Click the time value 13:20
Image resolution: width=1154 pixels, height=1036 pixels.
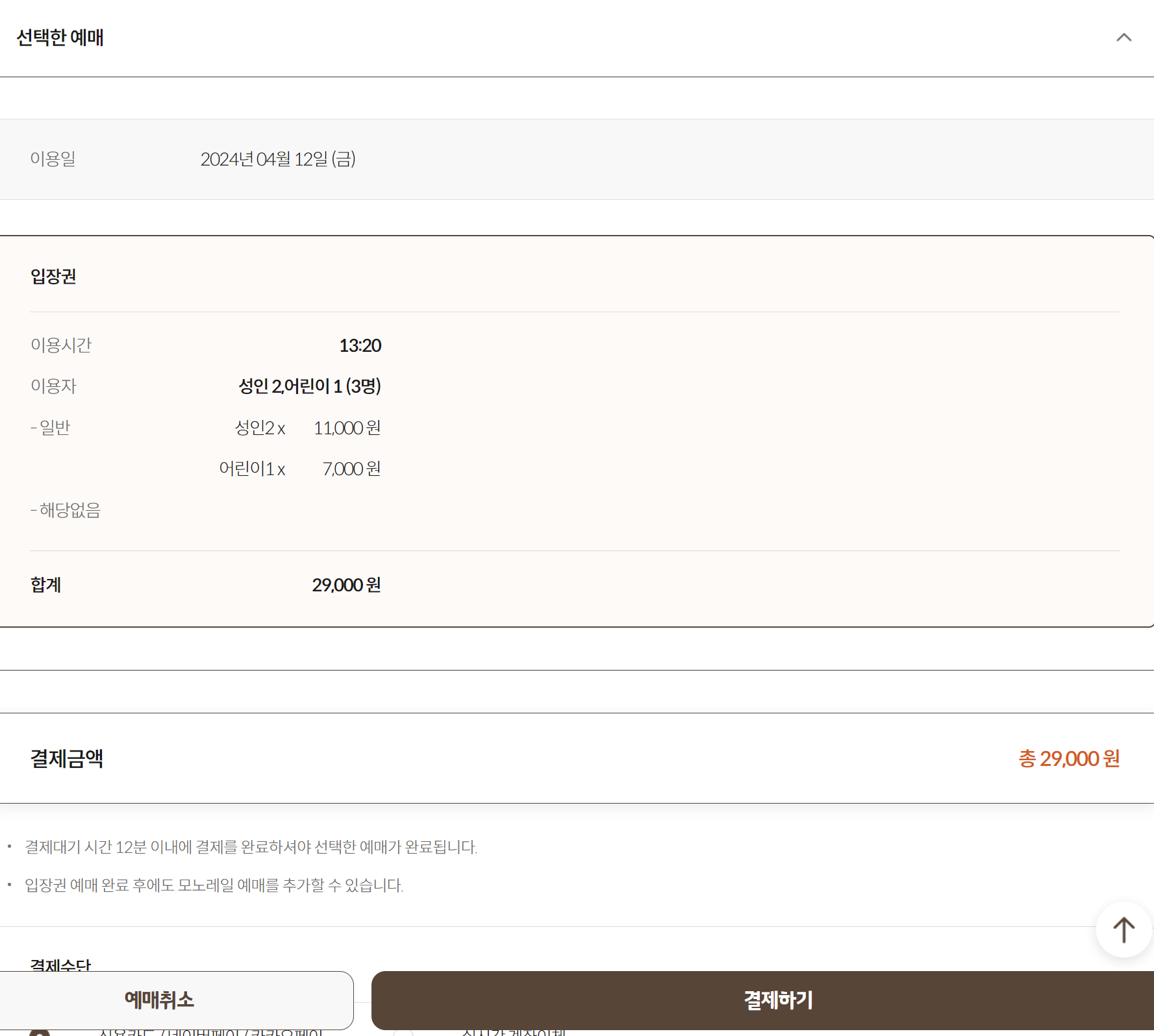360,345
